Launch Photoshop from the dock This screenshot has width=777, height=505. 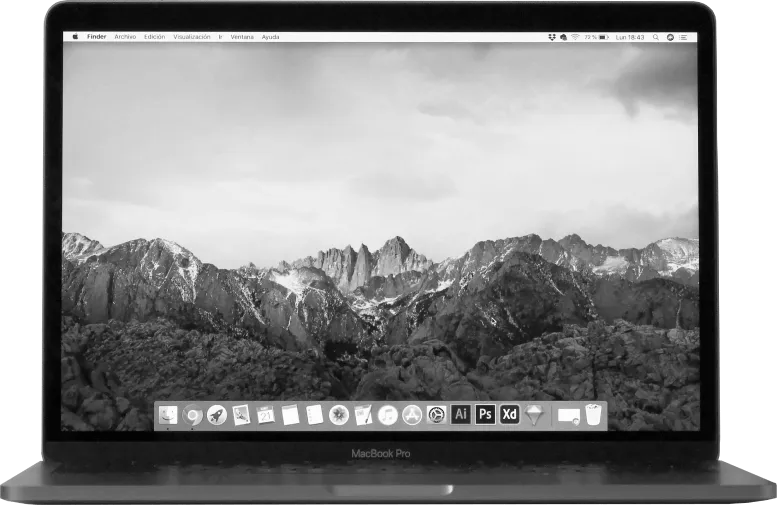[485, 414]
